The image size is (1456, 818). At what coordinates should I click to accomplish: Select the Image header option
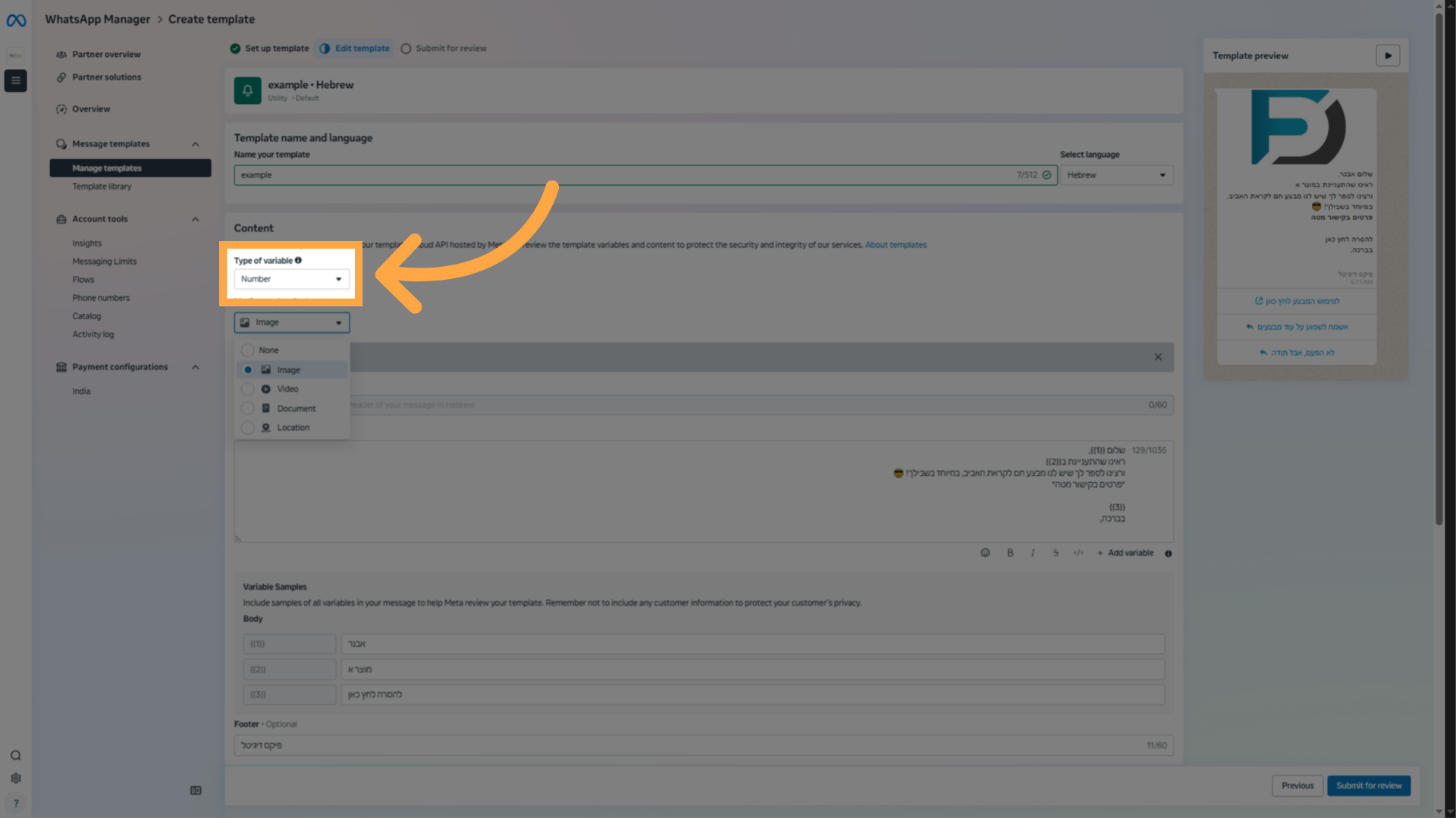(292, 370)
